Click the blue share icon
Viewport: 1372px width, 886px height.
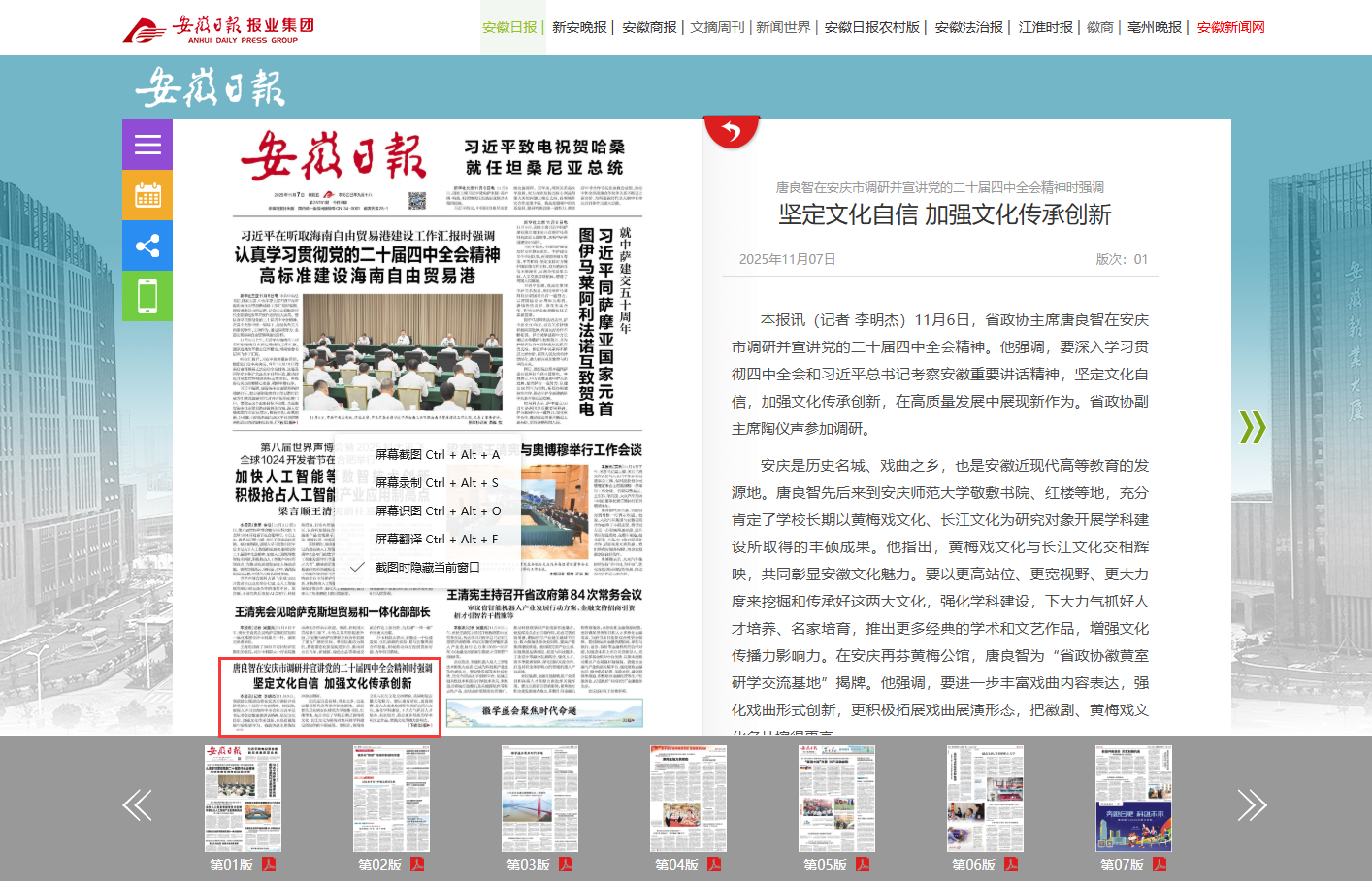(x=147, y=246)
